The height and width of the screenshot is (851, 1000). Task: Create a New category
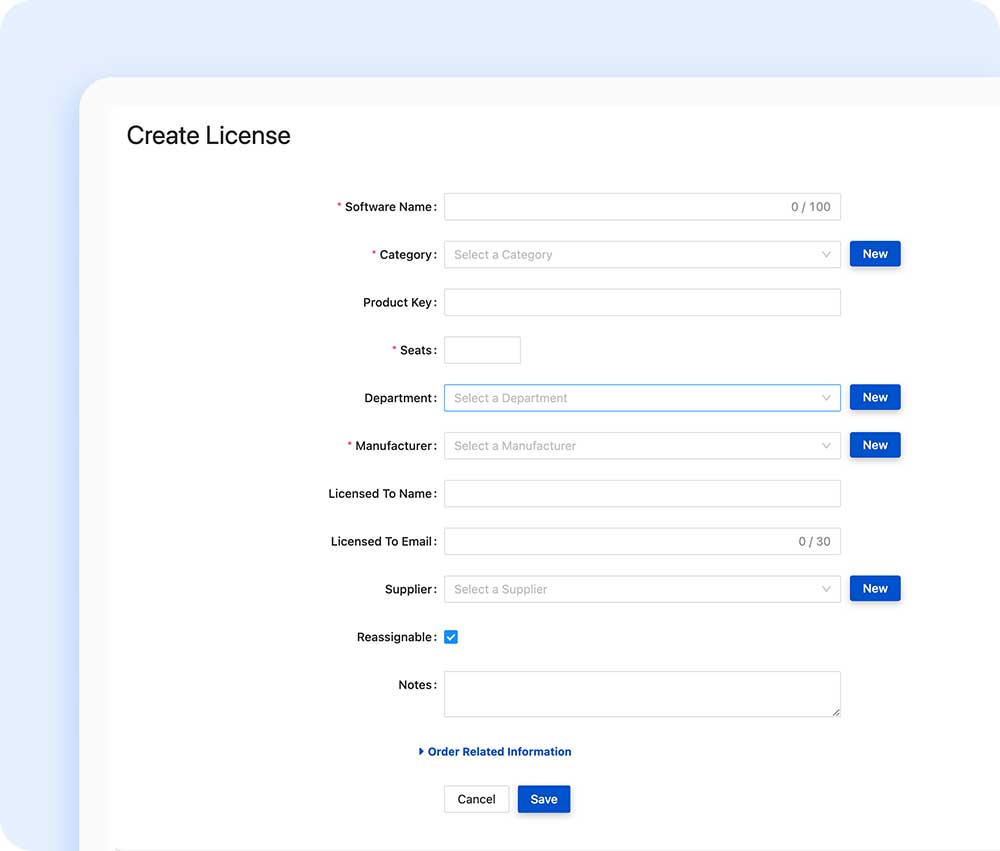point(875,254)
